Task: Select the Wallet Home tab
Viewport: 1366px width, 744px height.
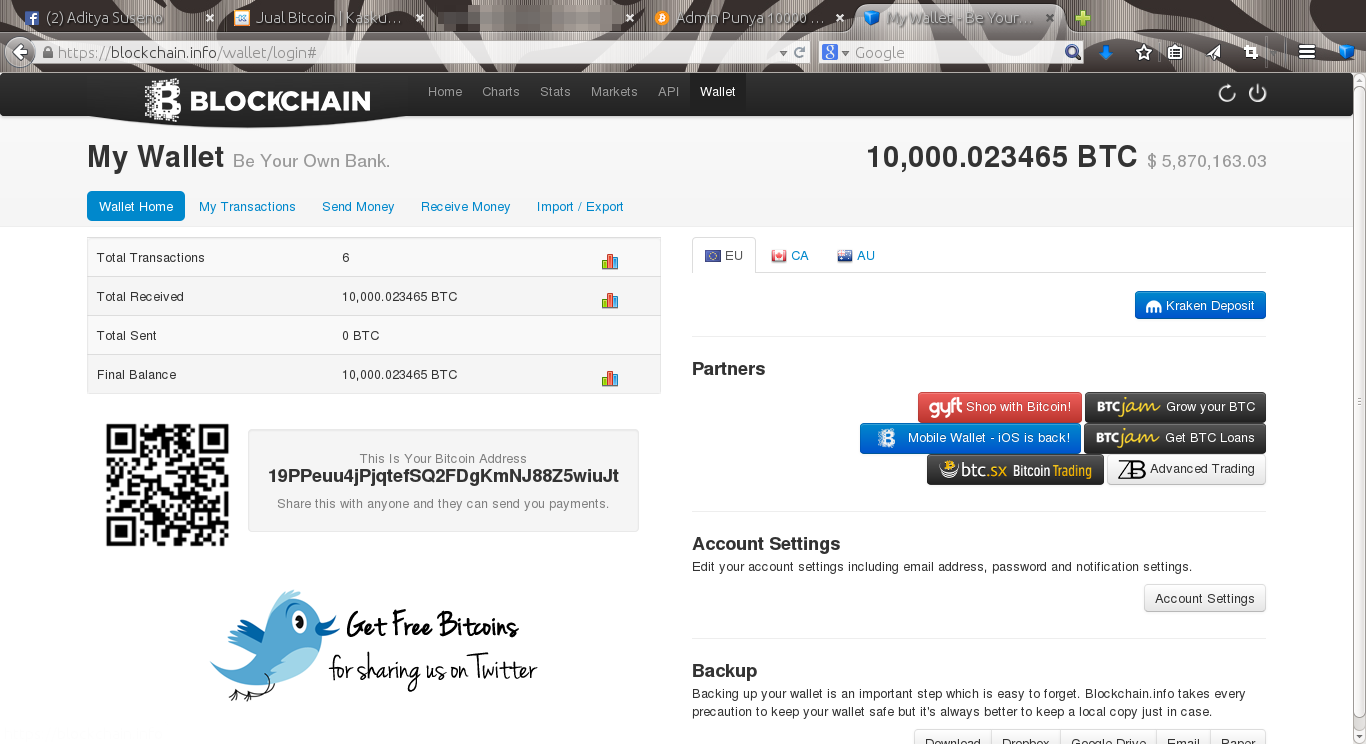Action: (x=136, y=206)
